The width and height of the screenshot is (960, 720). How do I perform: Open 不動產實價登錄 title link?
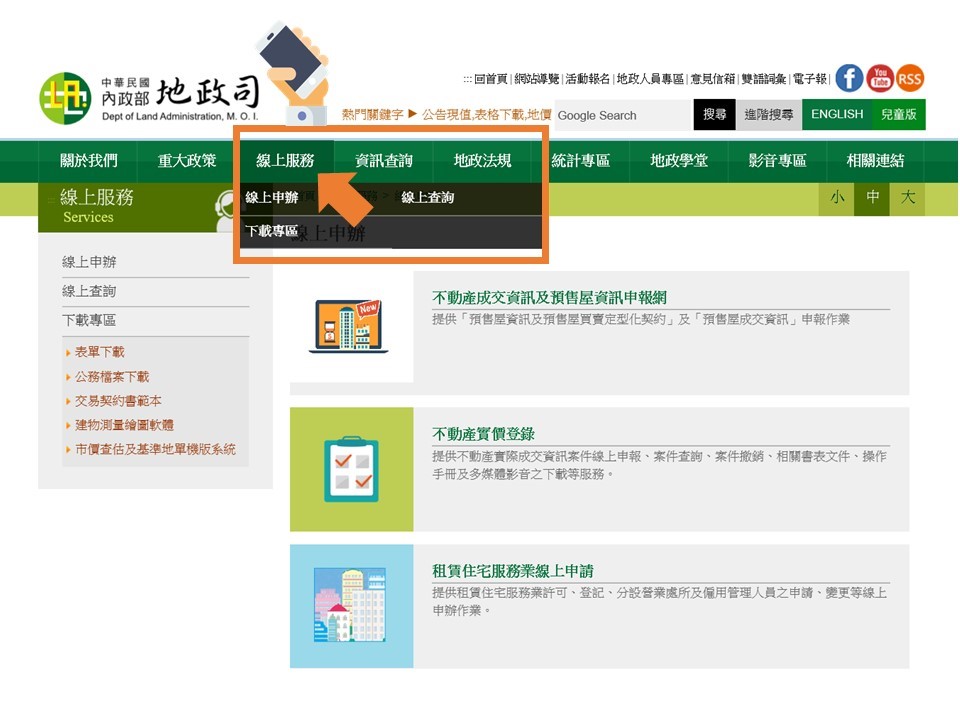coord(483,434)
